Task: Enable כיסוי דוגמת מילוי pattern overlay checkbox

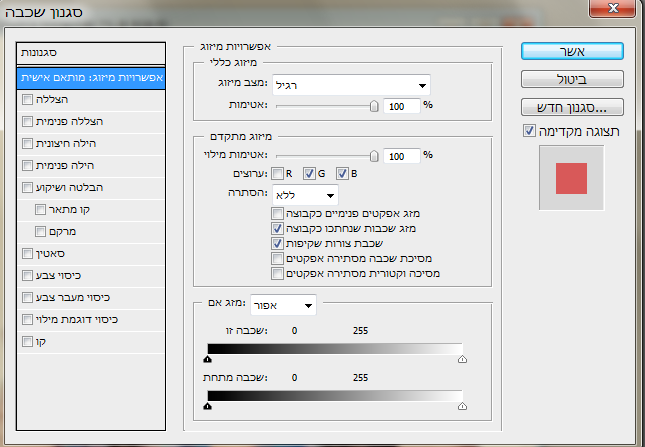Action: (27, 320)
